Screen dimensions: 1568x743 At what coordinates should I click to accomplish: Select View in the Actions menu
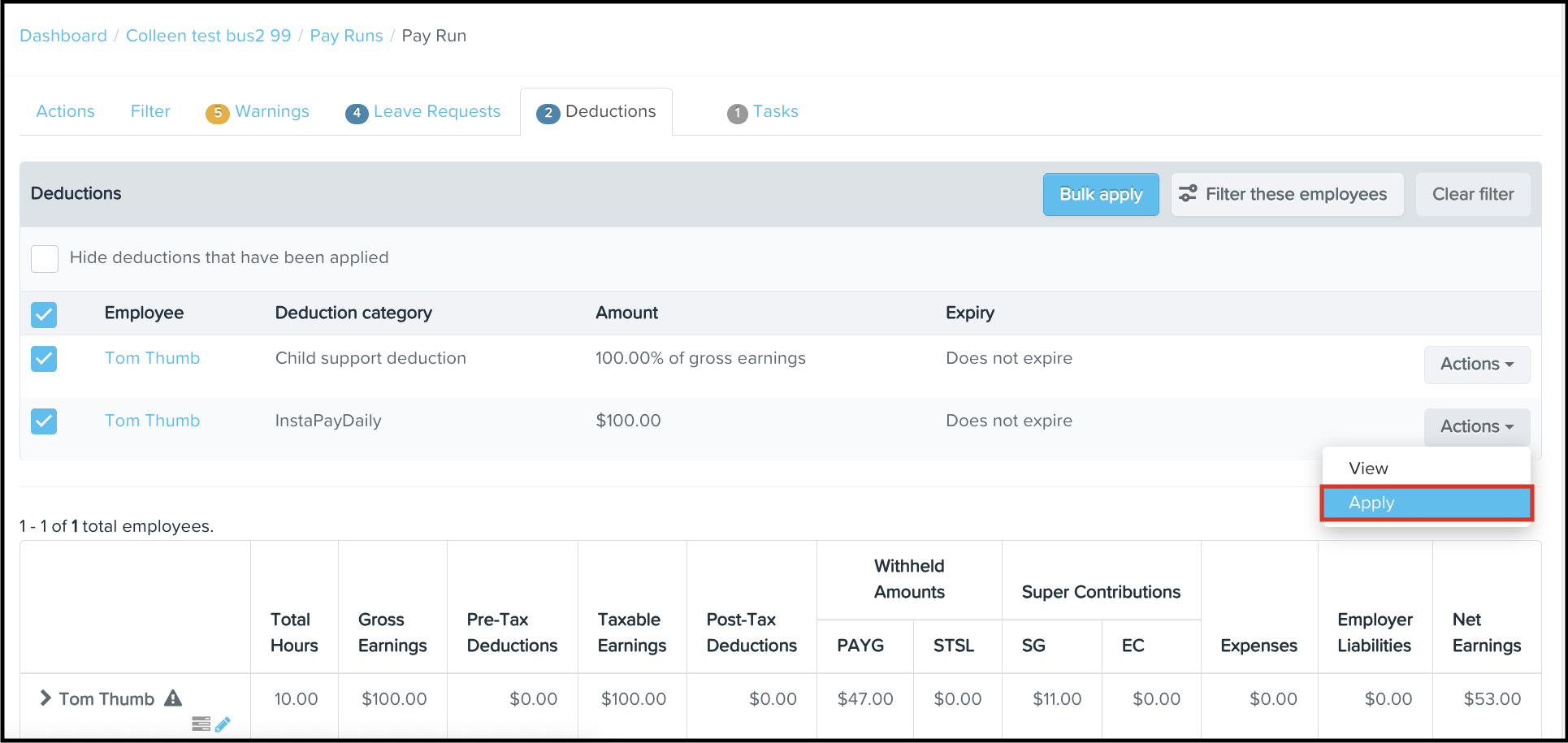[1369, 469]
